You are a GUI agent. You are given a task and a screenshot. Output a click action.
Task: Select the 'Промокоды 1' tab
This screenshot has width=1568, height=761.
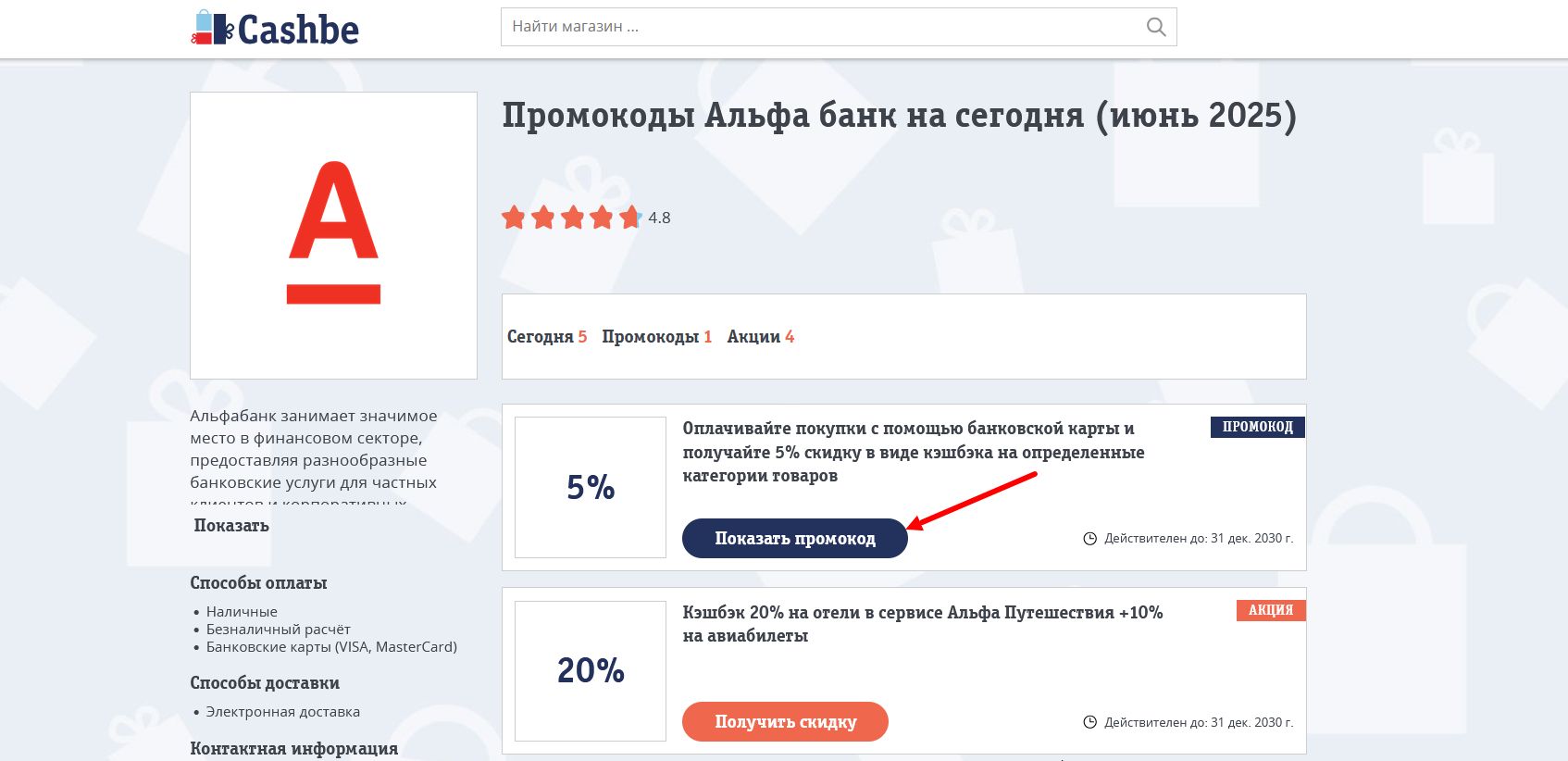[x=657, y=337]
